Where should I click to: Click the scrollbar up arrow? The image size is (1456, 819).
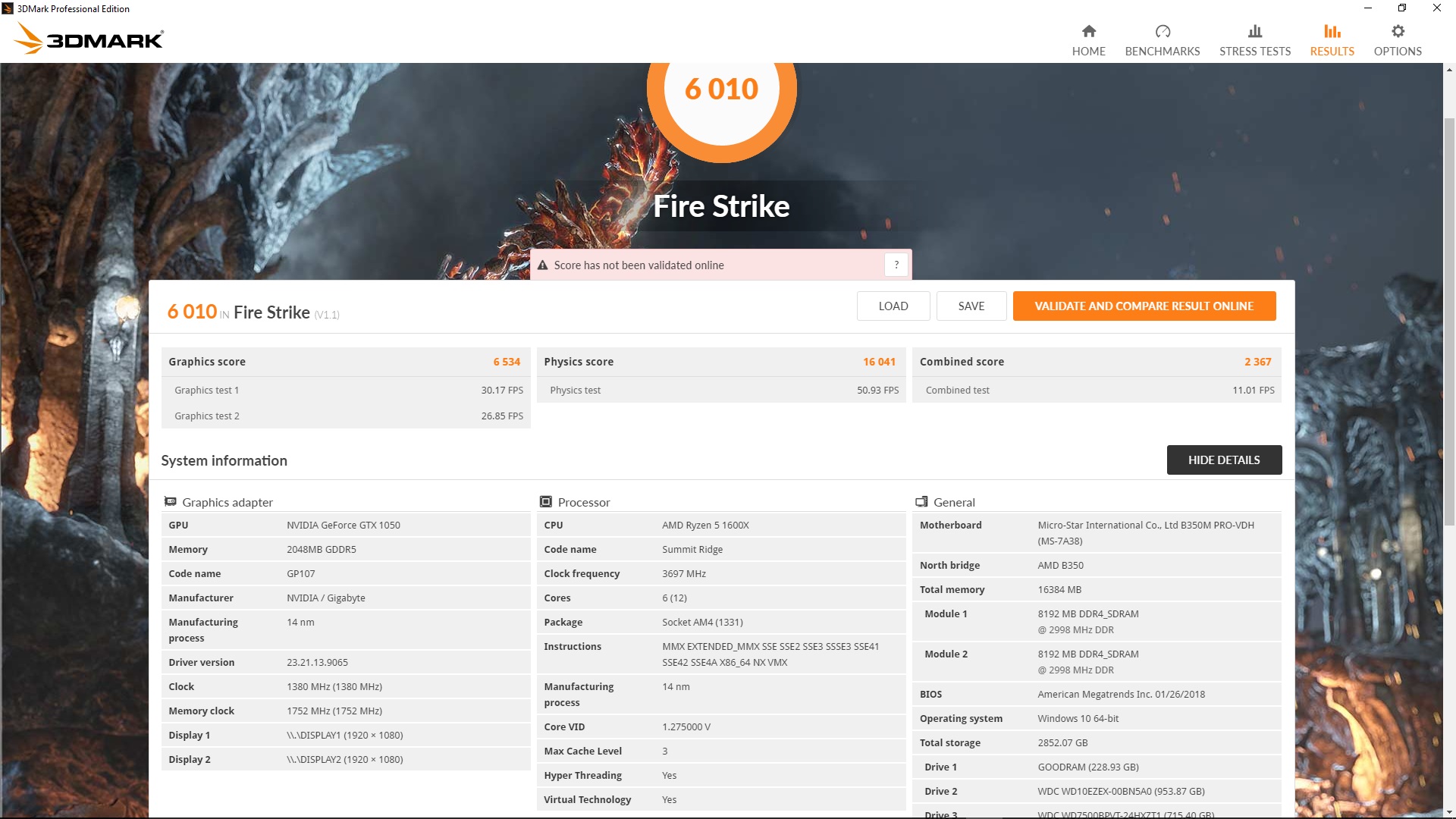(x=1449, y=70)
